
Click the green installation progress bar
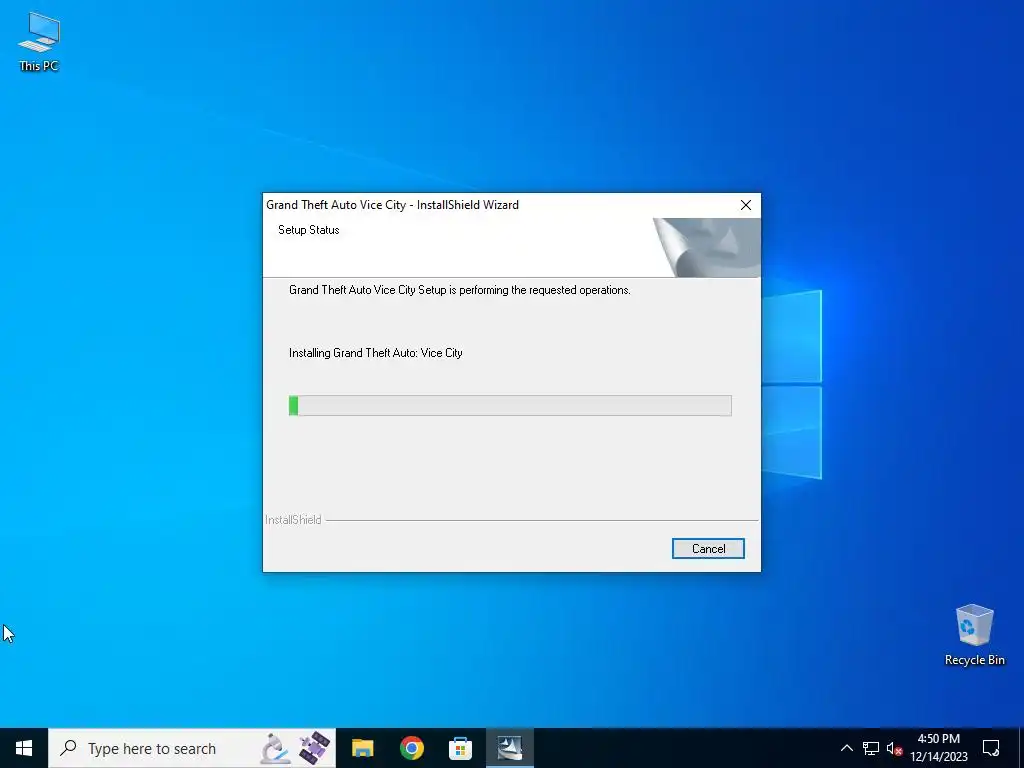click(x=510, y=406)
